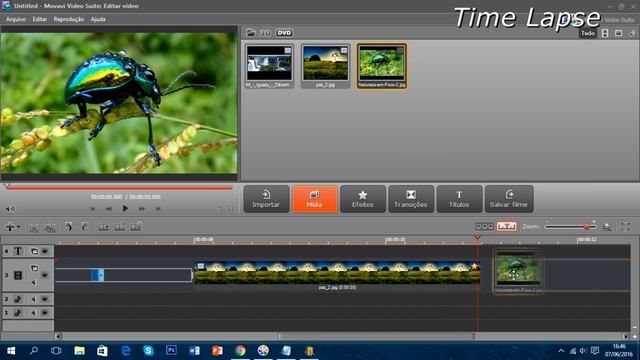This screenshot has height=360, width=640.
Task: Select the beetle image thumbnail in media bin
Action: pyautogui.click(x=382, y=66)
